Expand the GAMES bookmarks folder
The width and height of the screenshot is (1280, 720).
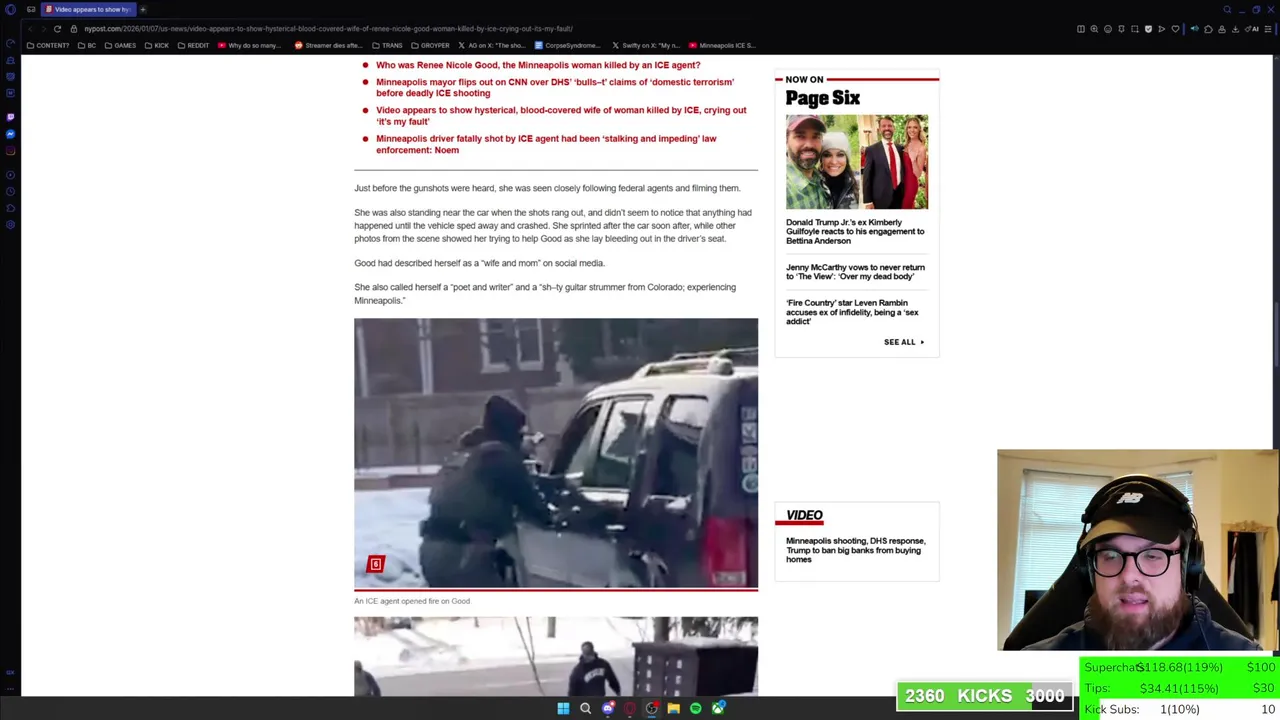pos(120,45)
